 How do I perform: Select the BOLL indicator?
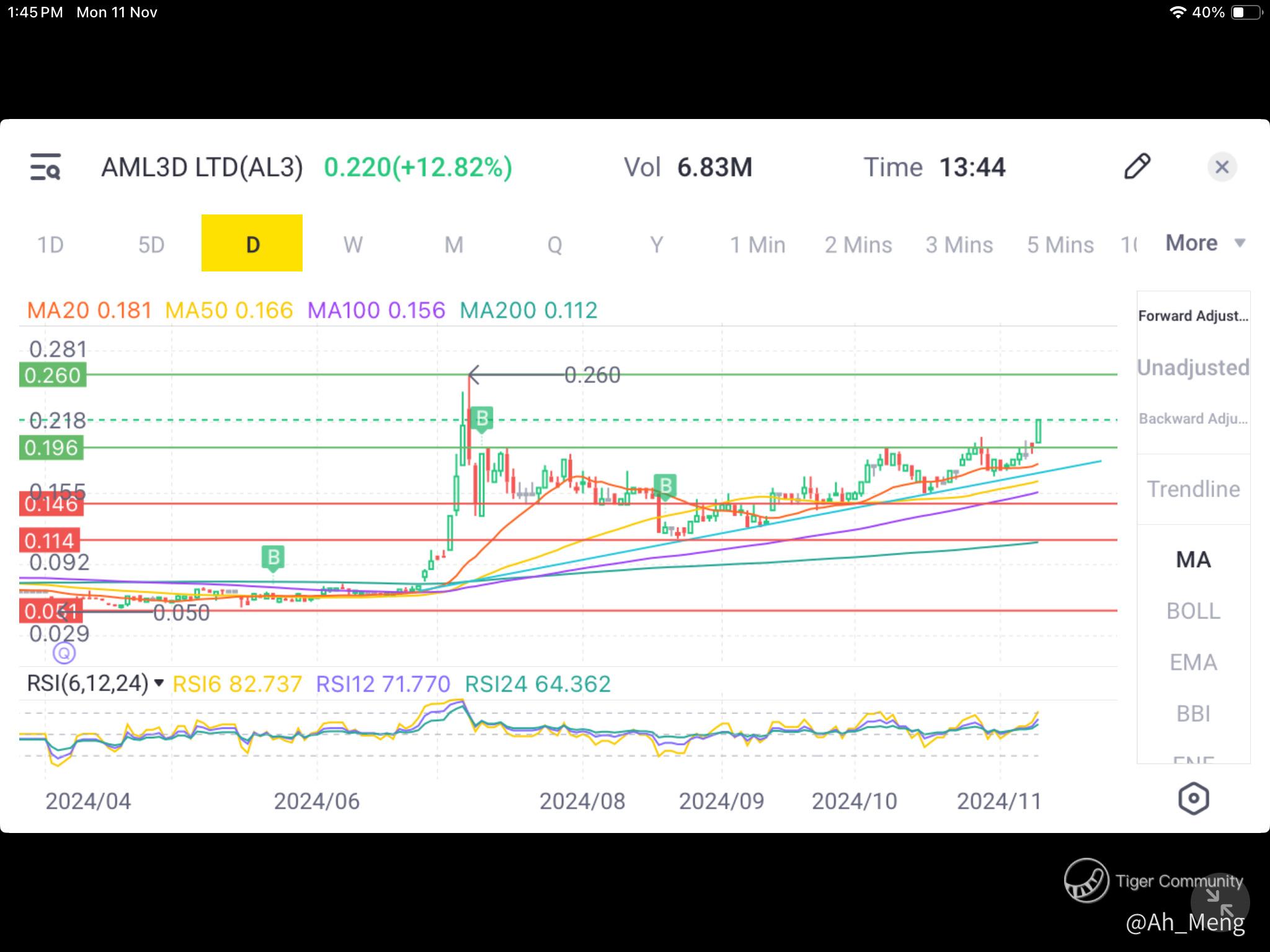[x=1193, y=611]
